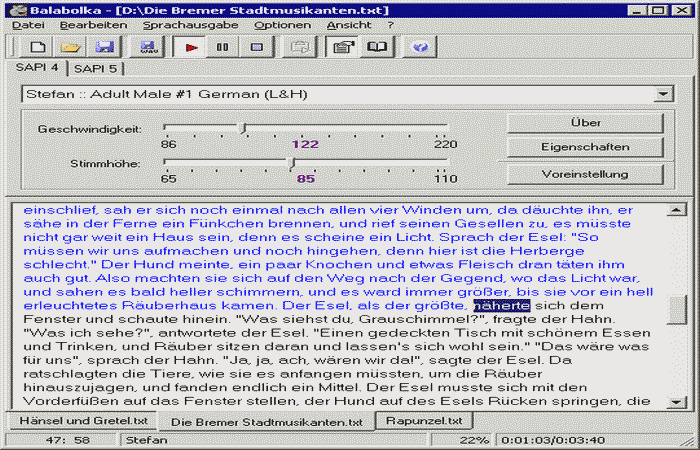This screenshot has width=700, height=450.
Task: Toggle the voice settings panel icon
Action: pyautogui.click(x=343, y=47)
